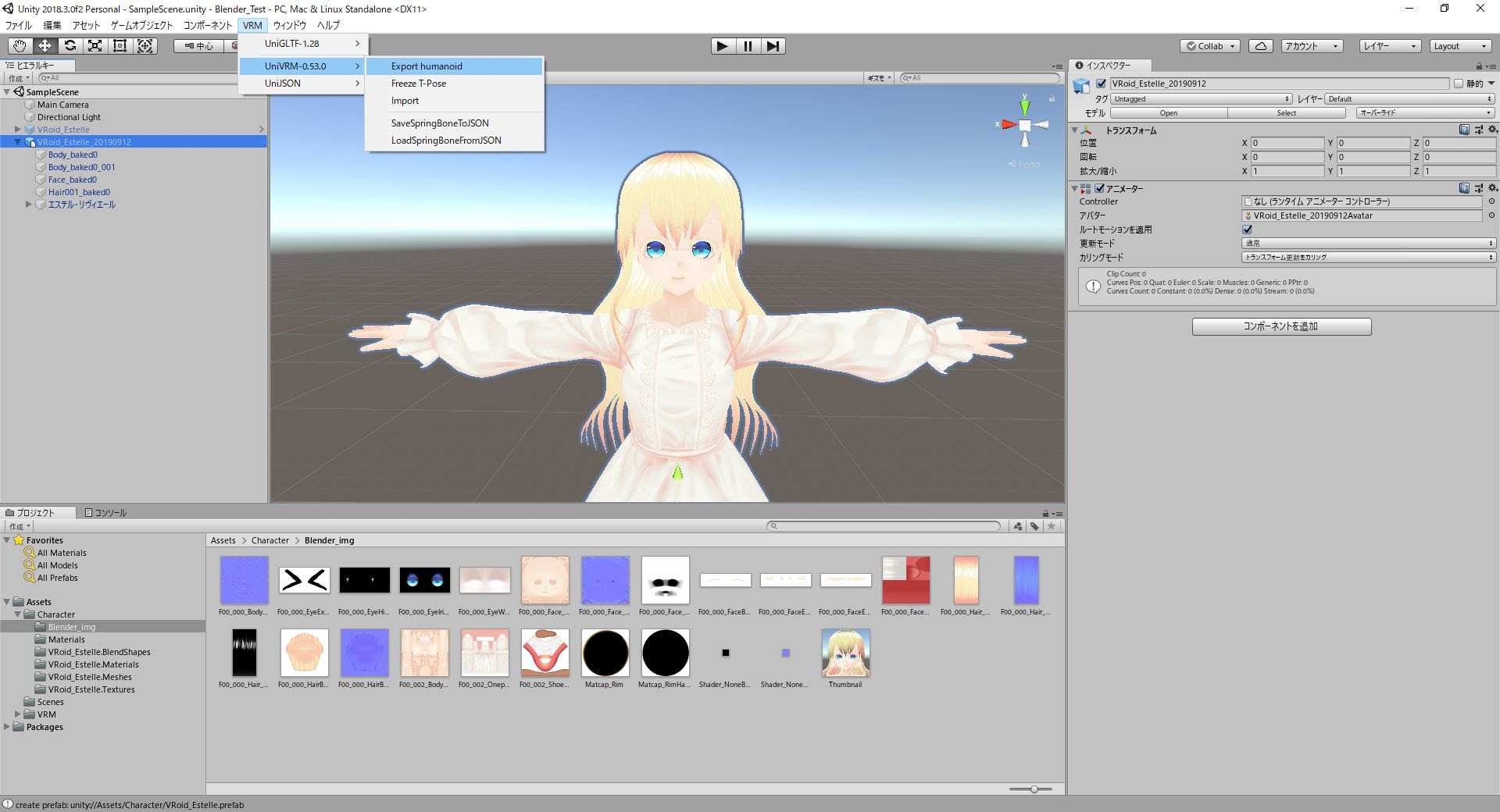Open the Collab dropdown
This screenshot has height=812, width=1500.
[1210, 46]
